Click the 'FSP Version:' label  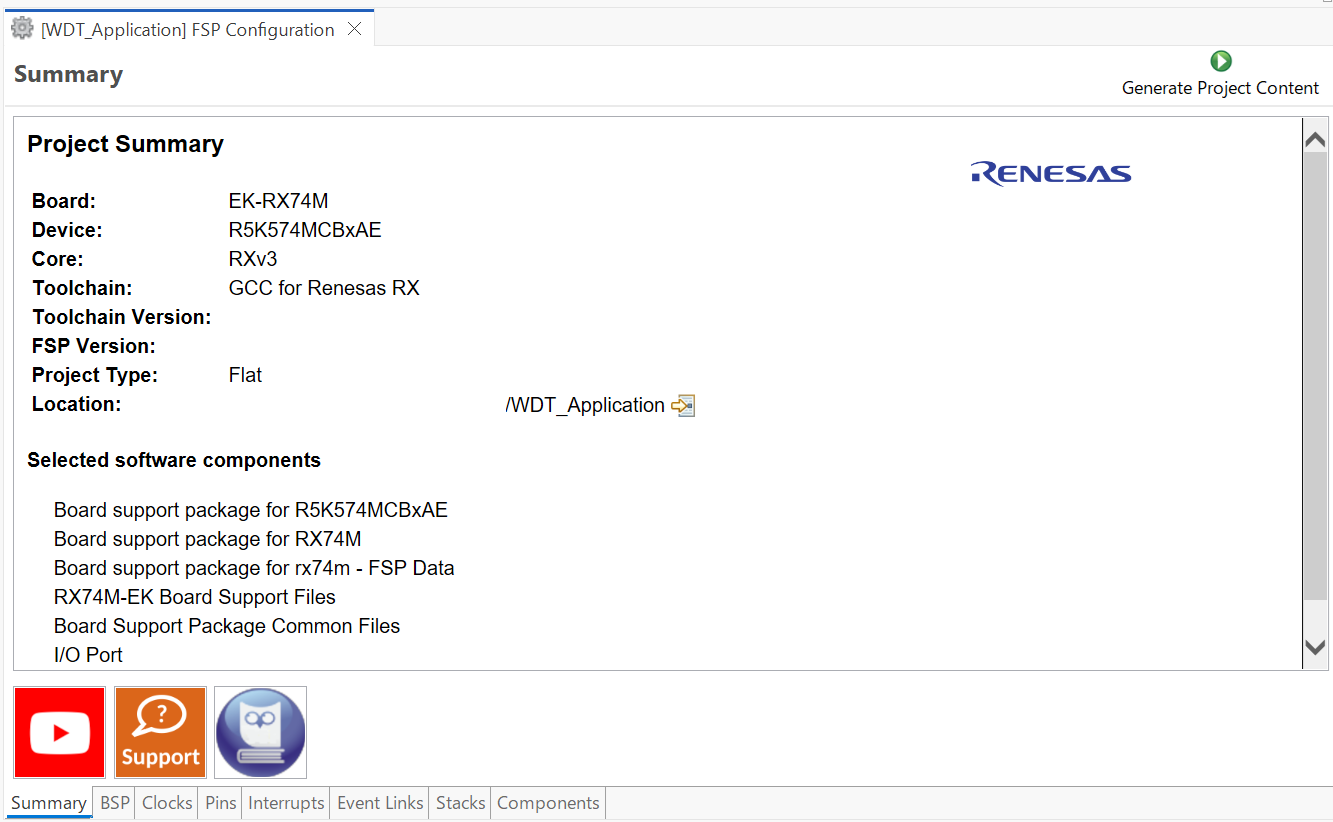pos(93,346)
